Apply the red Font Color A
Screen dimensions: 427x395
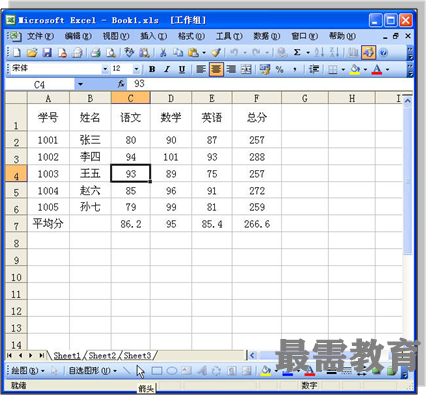[x=377, y=69]
